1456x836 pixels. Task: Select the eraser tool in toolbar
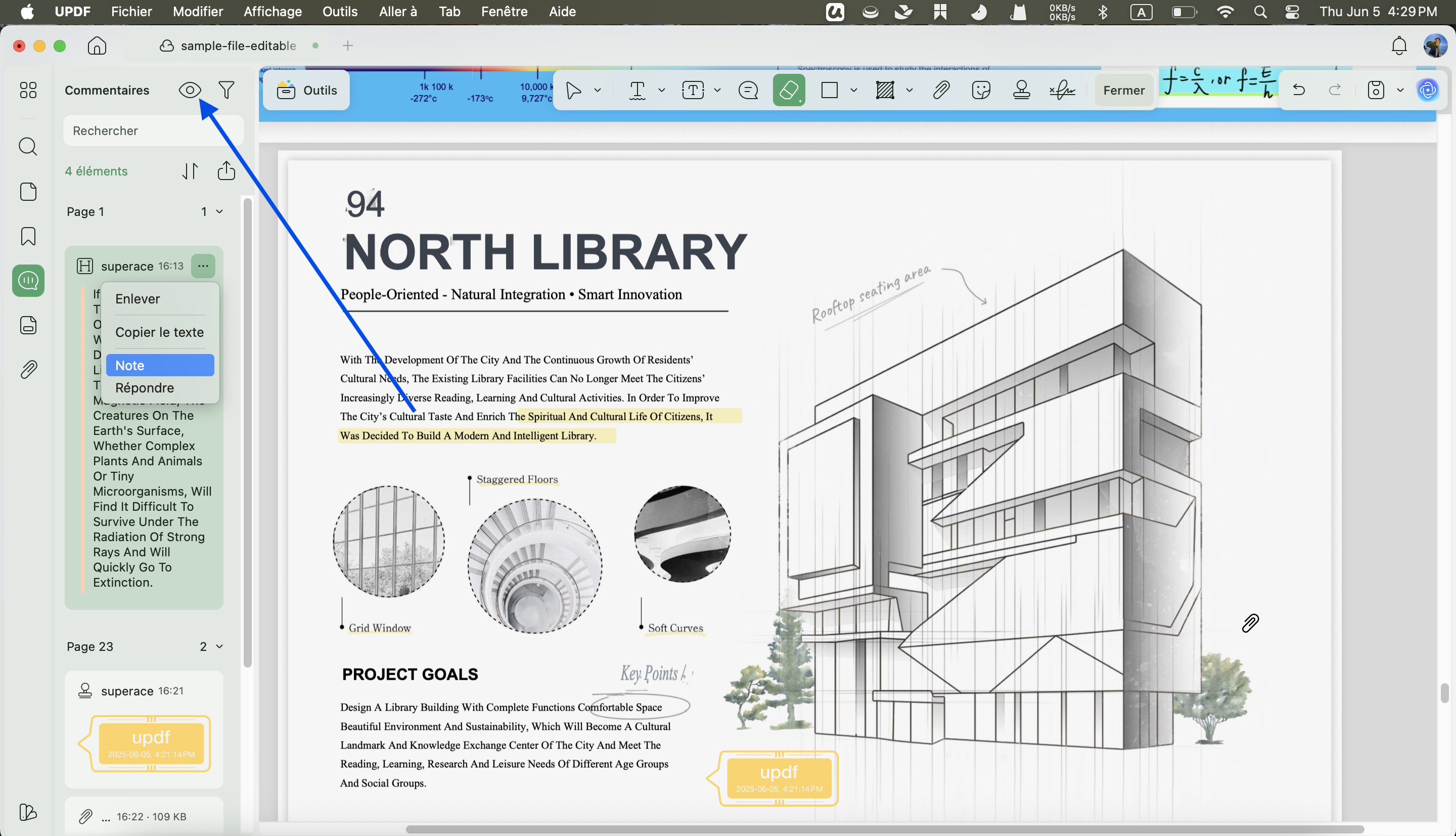tap(789, 90)
